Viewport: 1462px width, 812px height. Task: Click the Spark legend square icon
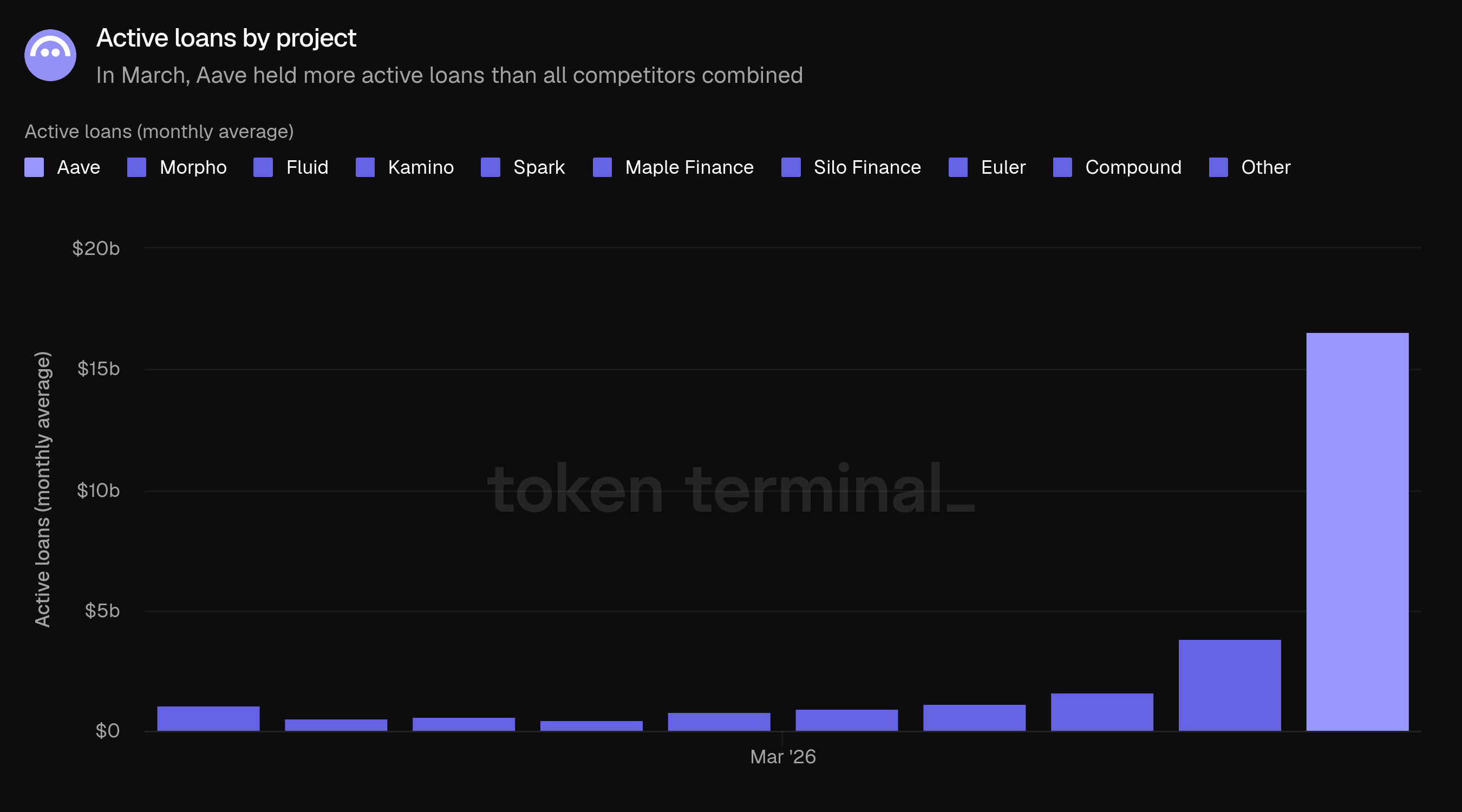[x=491, y=167]
